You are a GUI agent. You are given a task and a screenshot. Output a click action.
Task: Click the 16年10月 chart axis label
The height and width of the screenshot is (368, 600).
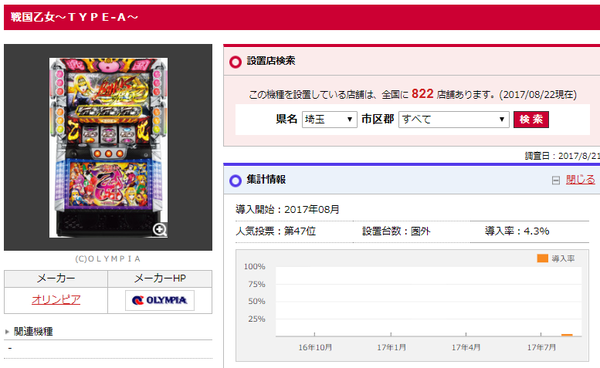(x=315, y=347)
